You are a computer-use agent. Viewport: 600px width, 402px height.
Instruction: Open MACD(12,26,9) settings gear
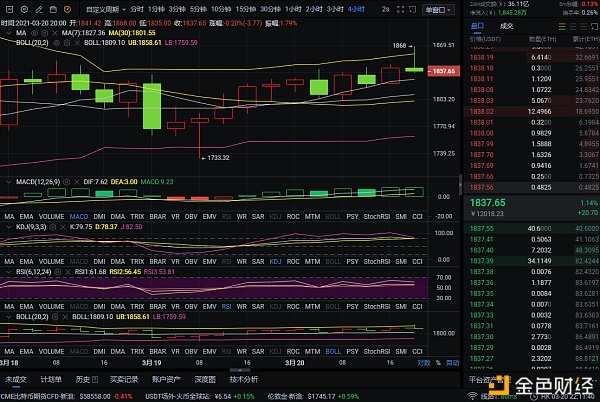pos(67,182)
